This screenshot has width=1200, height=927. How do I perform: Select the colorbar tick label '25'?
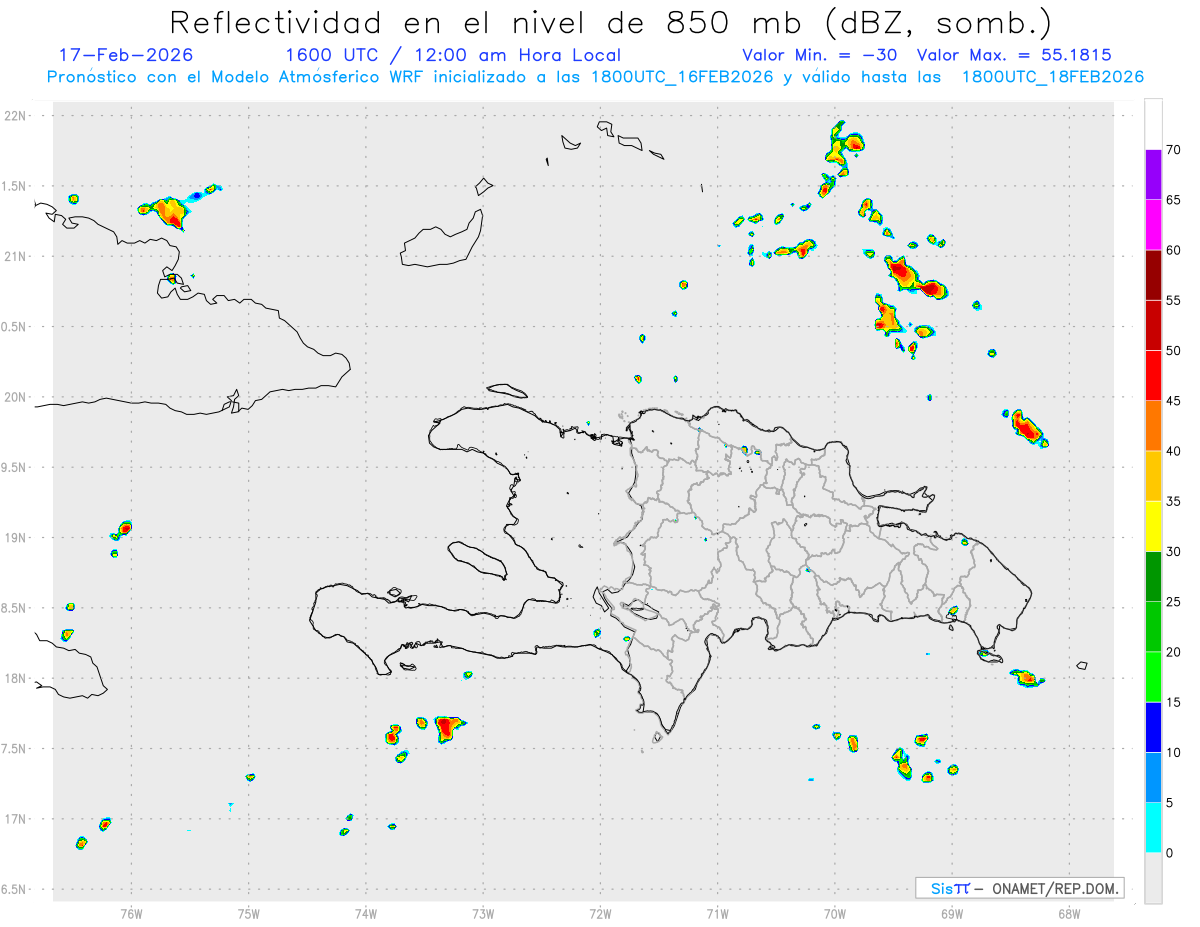(x=1174, y=602)
